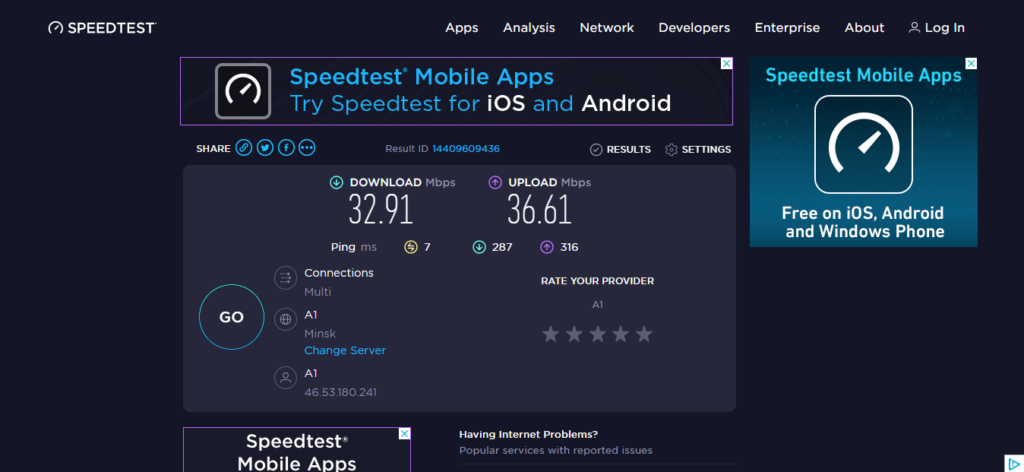The width and height of the screenshot is (1024, 472).
Task: Open result ID 14409609436 link
Action: (x=466, y=149)
